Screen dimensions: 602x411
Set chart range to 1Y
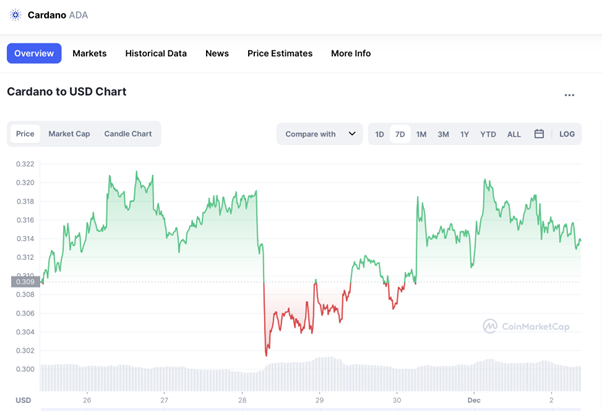pos(465,134)
